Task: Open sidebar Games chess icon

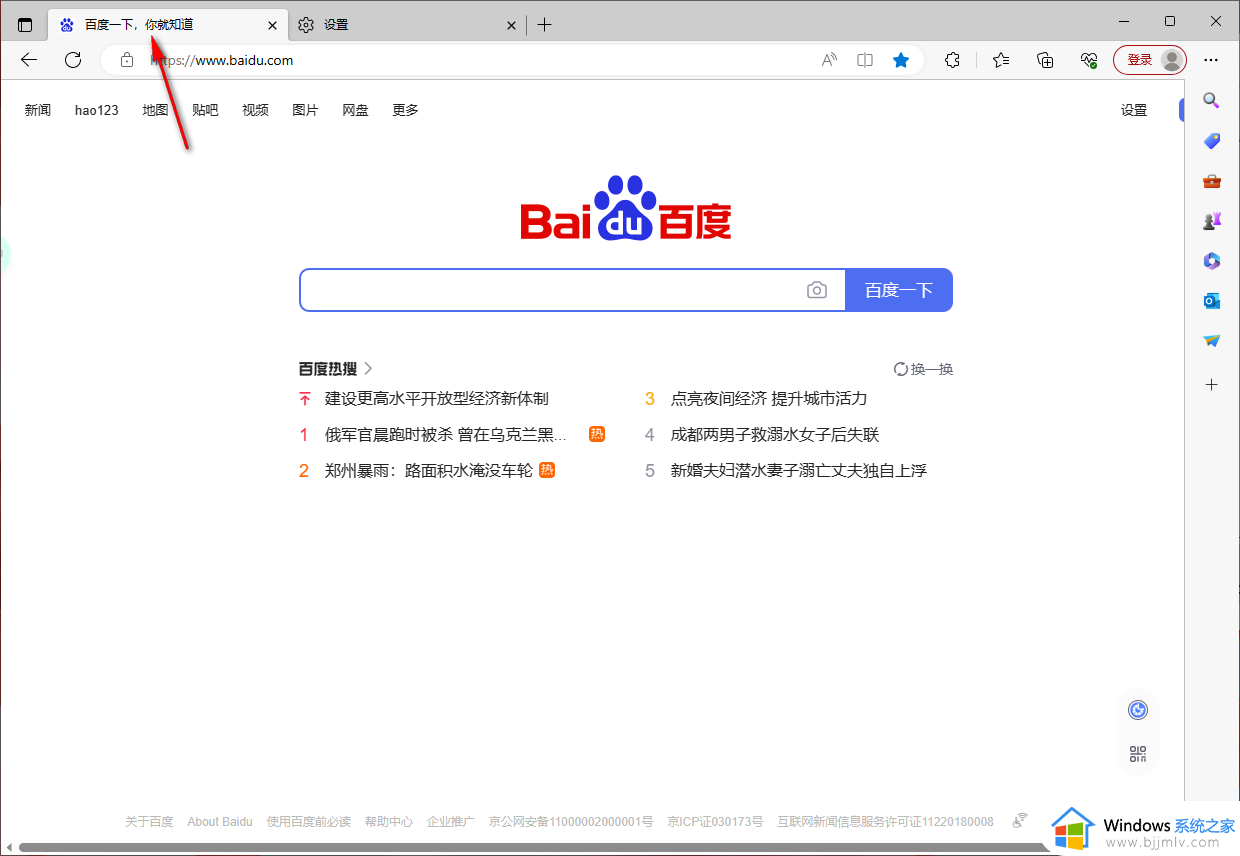Action: pyautogui.click(x=1211, y=221)
